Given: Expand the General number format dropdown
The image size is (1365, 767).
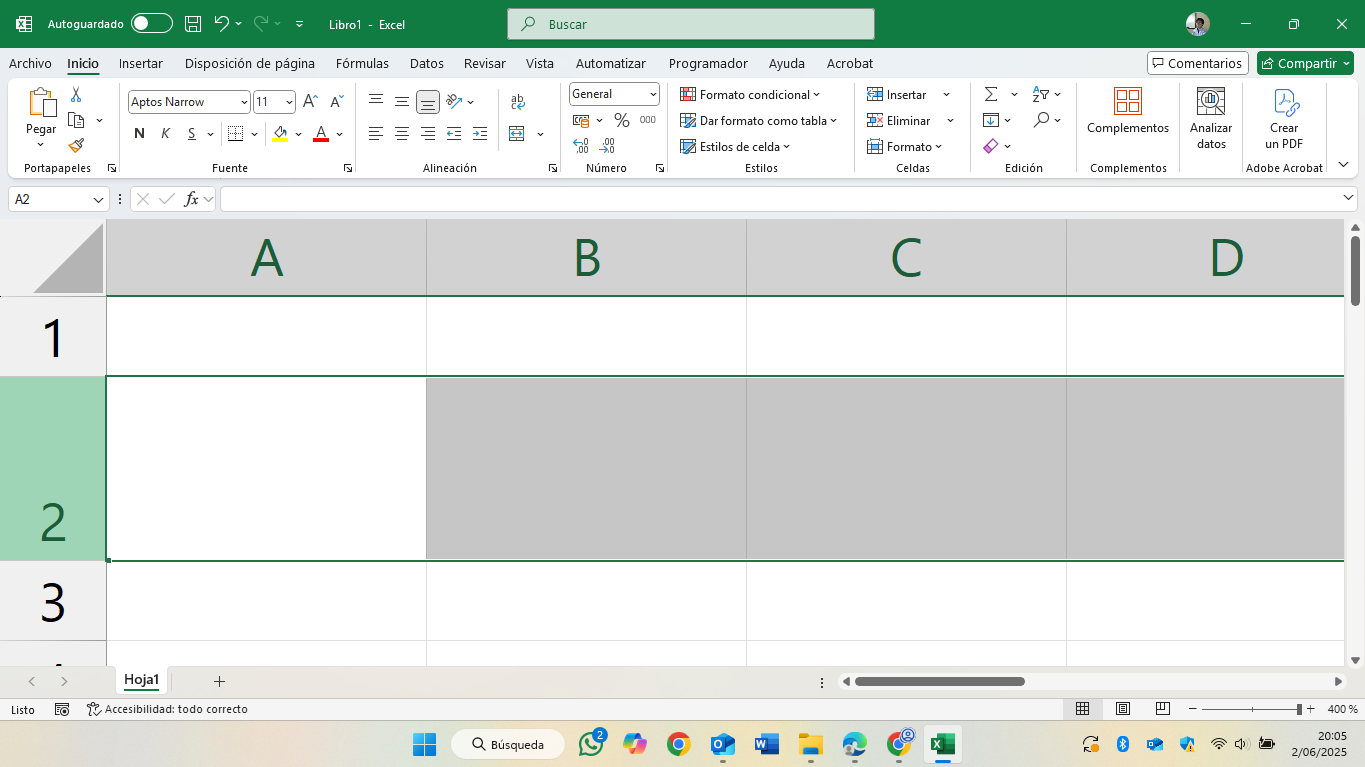Looking at the screenshot, I should coord(614,94).
